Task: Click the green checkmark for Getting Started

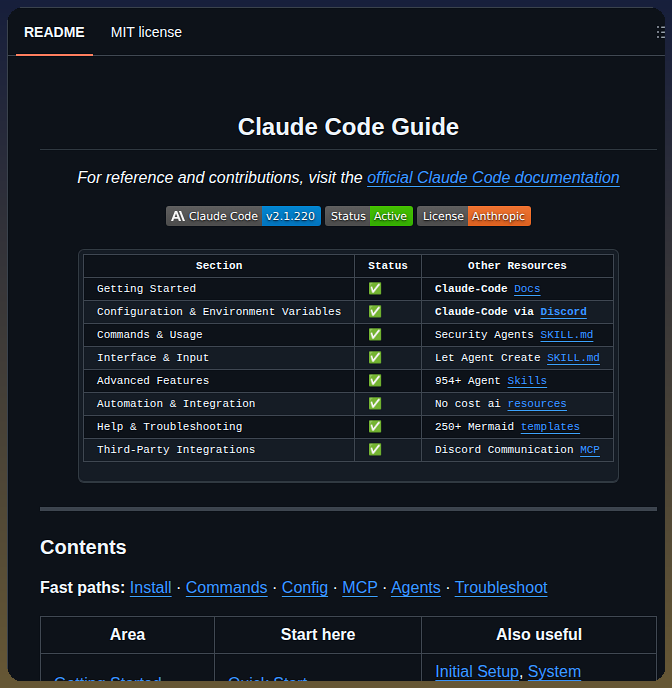Action: tap(375, 288)
